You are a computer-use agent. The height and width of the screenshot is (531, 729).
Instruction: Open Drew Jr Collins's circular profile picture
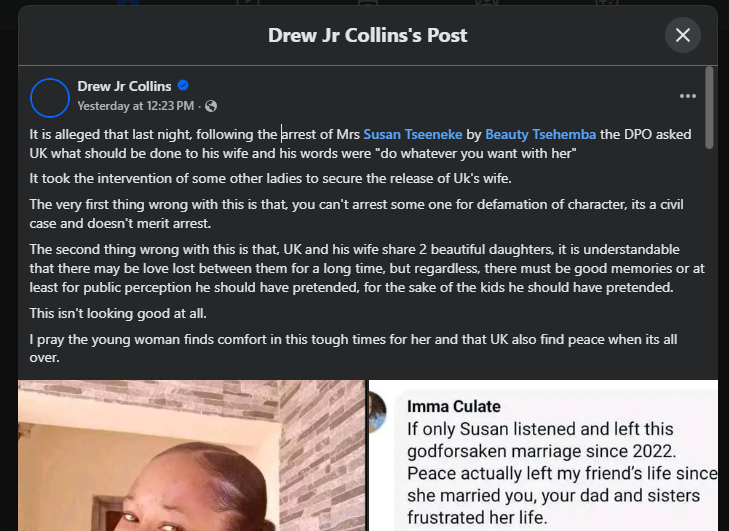[50, 98]
